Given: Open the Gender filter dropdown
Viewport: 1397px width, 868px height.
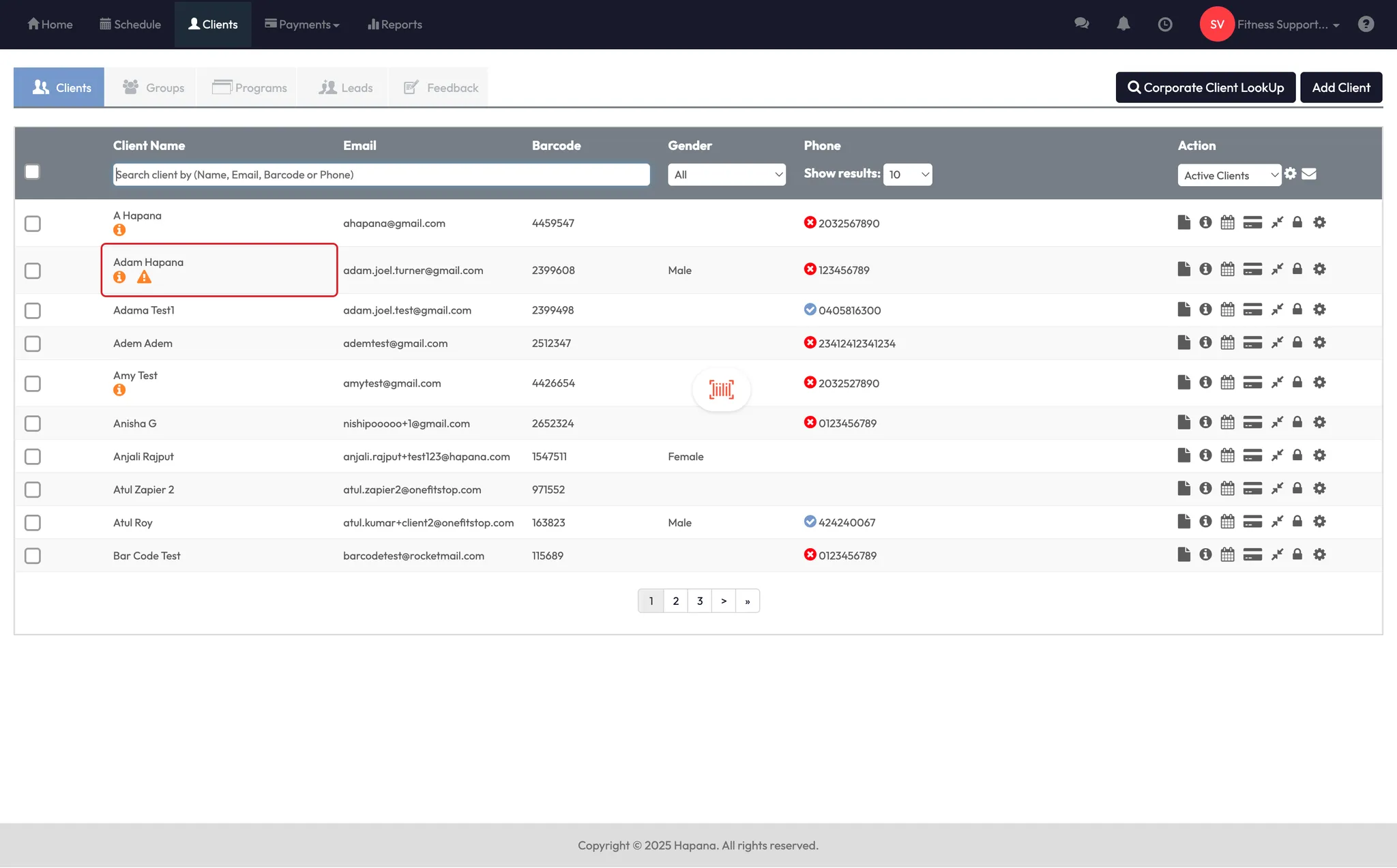Looking at the screenshot, I should tap(726, 175).
